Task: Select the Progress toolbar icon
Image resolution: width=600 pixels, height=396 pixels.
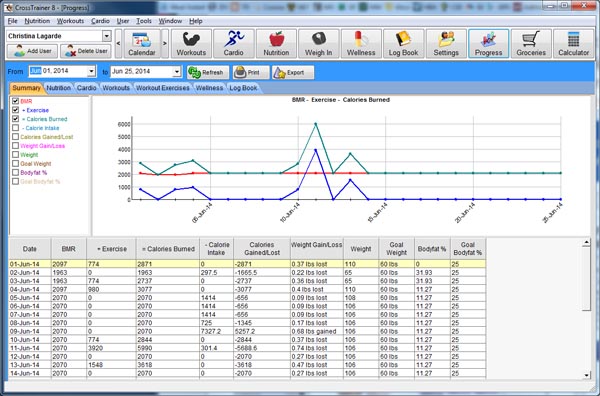Action: pos(489,44)
